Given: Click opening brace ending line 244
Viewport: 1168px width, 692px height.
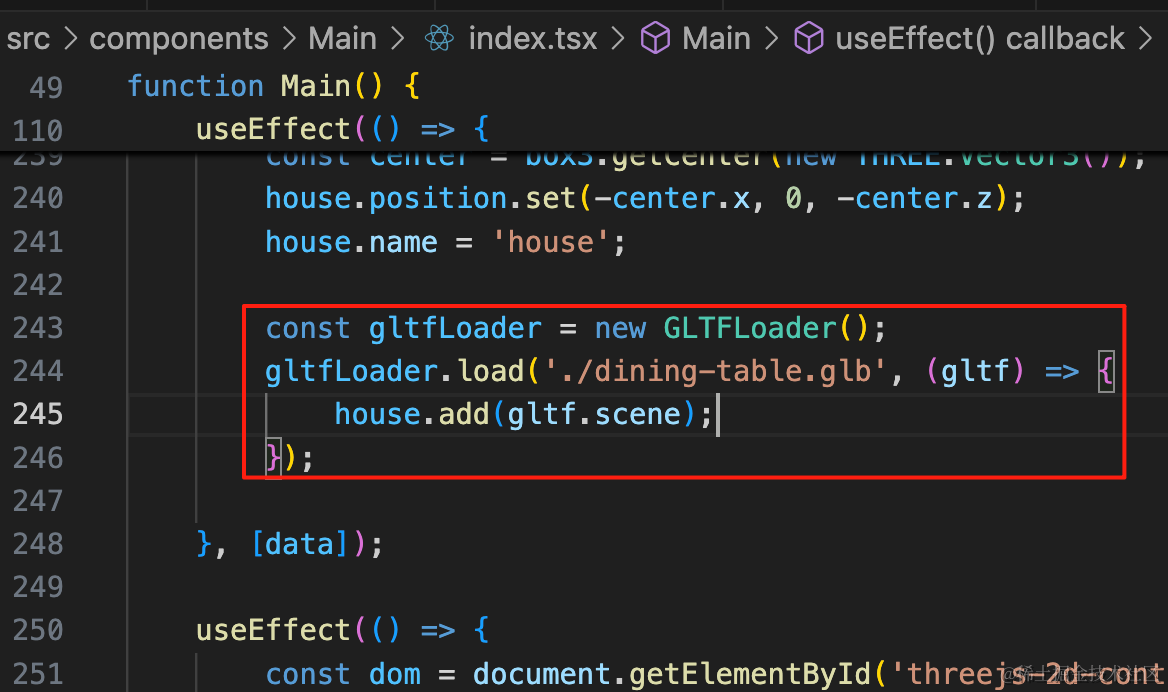Looking at the screenshot, I should (1106, 372).
